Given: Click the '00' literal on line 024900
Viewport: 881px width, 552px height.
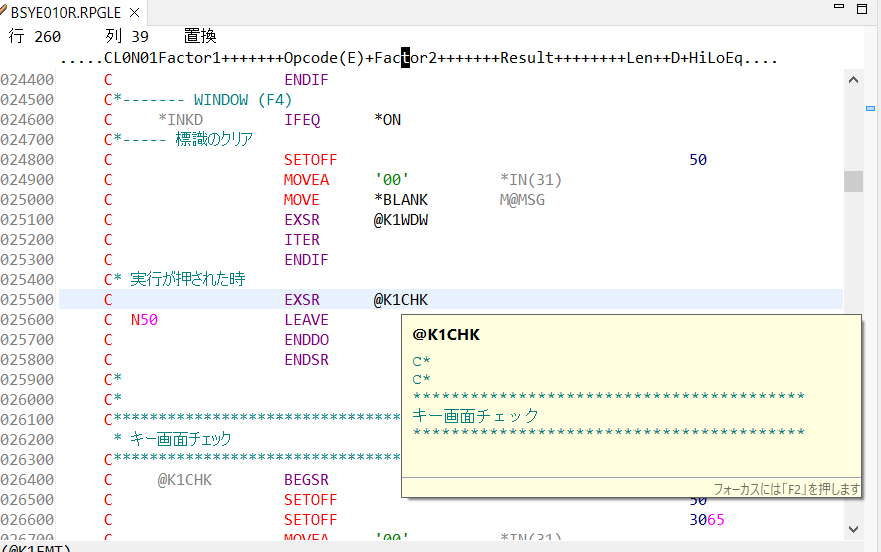Looking at the screenshot, I should tap(392, 180).
